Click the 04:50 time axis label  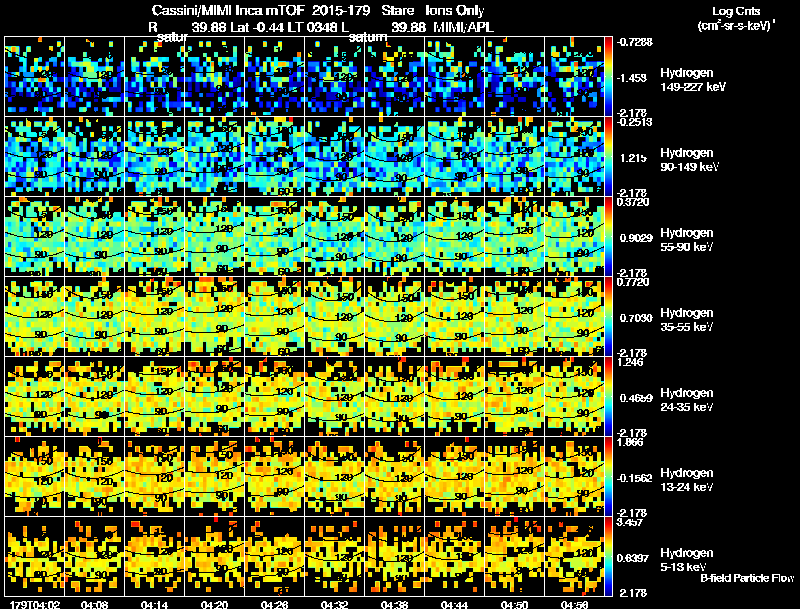pos(514,604)
